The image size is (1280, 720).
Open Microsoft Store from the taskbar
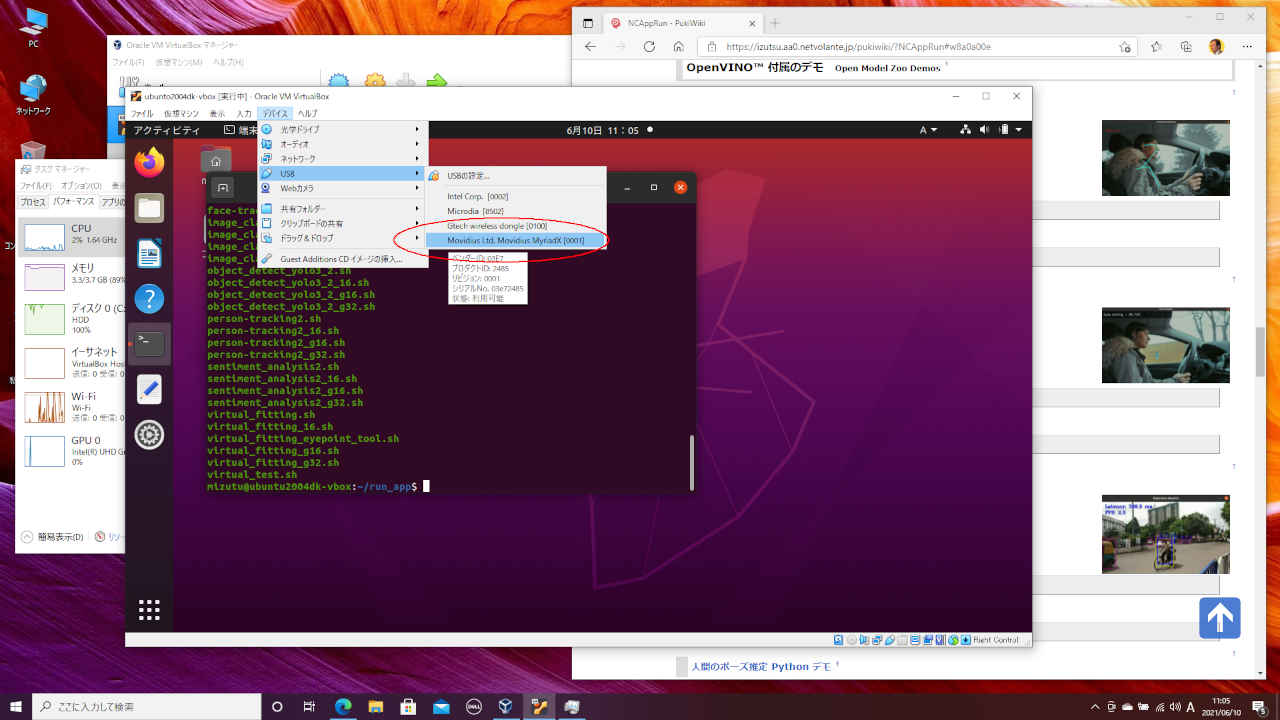pyautogui.click(x=407, y=706)
